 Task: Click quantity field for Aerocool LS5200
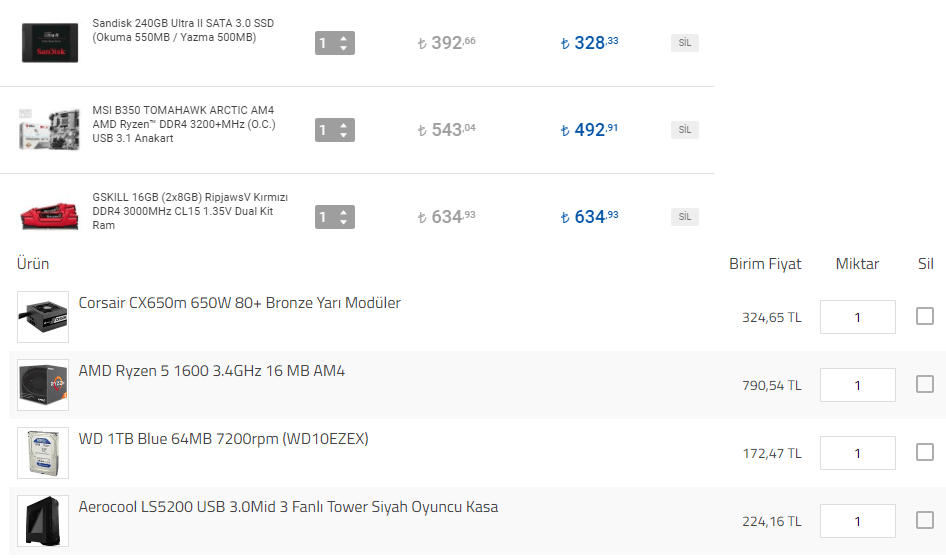point(857,521)
